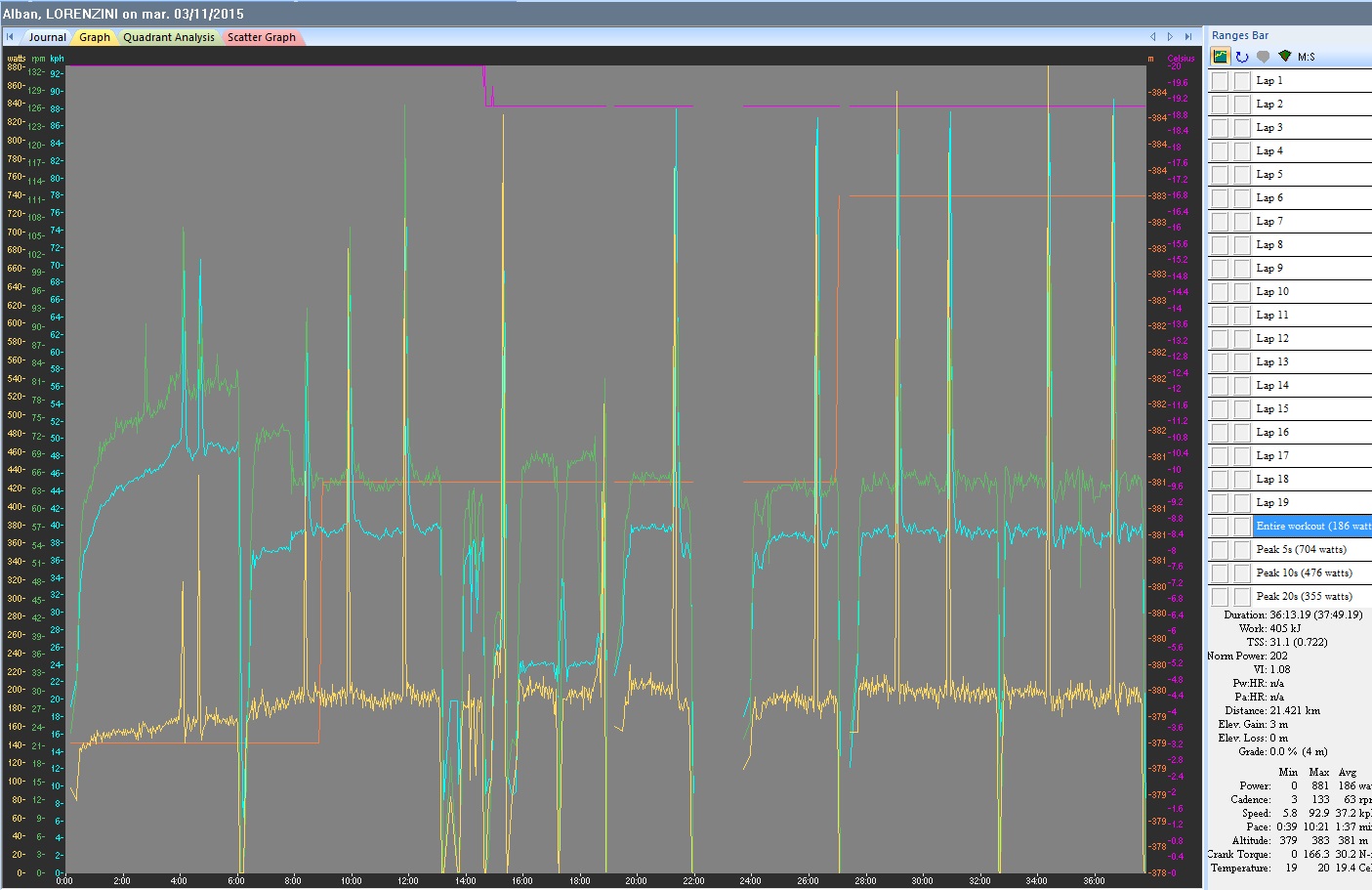The image size is (1372, 890).
Task: Click the M:S time format button
Action: click(x=1307, y=57)
